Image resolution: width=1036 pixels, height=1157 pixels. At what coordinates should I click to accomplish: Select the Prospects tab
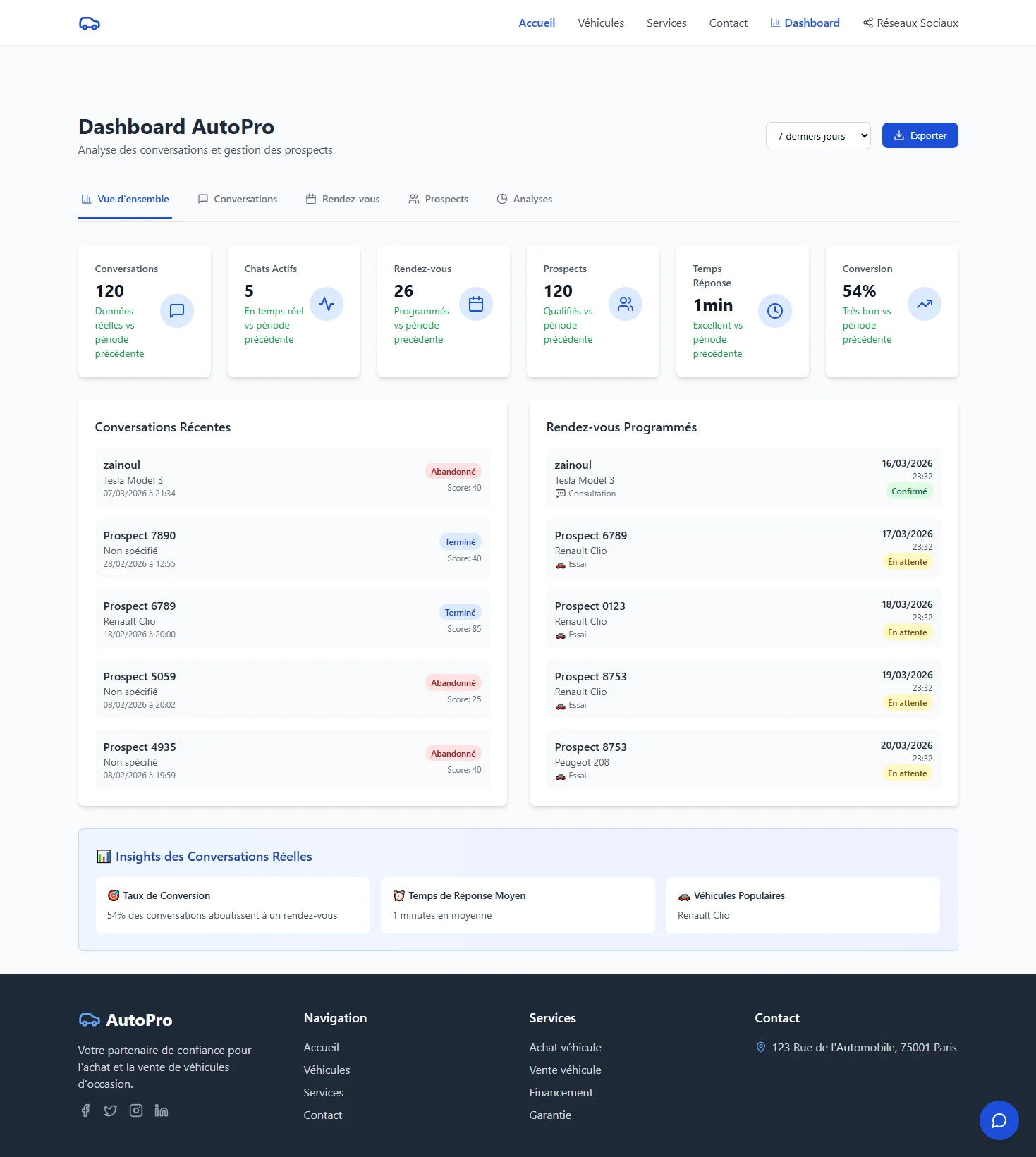[439, 199]
